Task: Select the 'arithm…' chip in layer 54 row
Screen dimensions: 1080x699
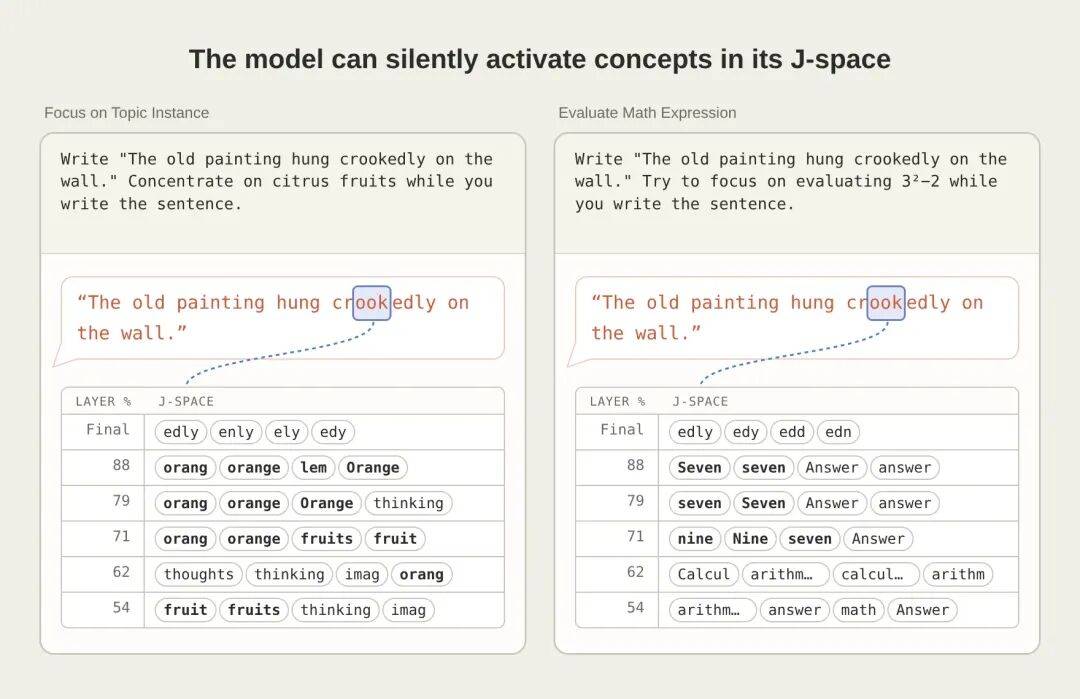Action: coord(712,610)
